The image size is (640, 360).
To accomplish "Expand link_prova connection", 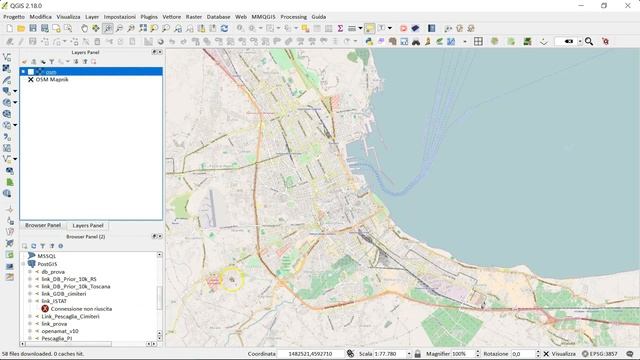I will 30,324.
